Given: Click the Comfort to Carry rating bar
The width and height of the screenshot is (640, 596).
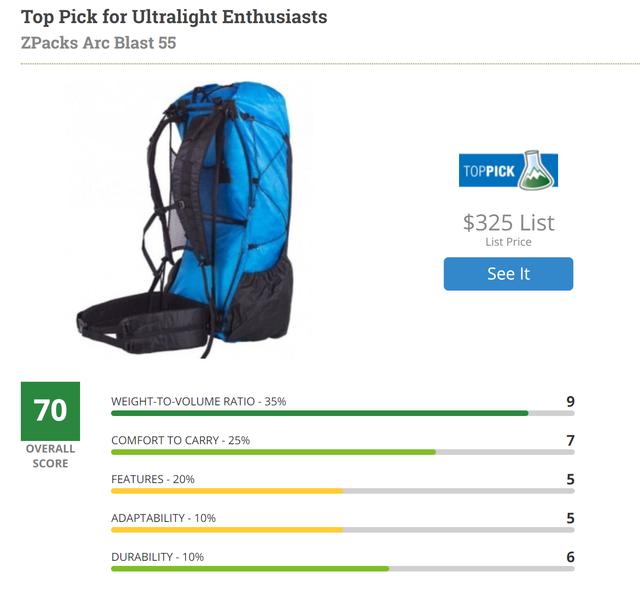Looking at the screenshot, I should point(342,452).
